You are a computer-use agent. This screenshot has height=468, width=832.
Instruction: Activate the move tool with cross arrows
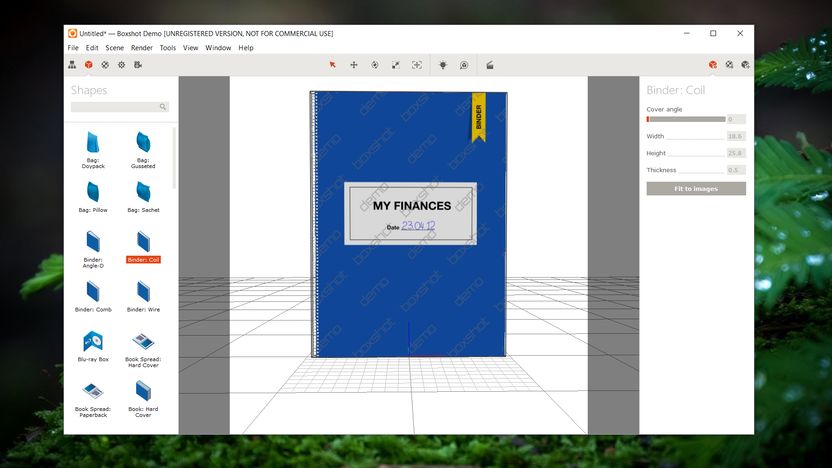click(x=354, y=65)
